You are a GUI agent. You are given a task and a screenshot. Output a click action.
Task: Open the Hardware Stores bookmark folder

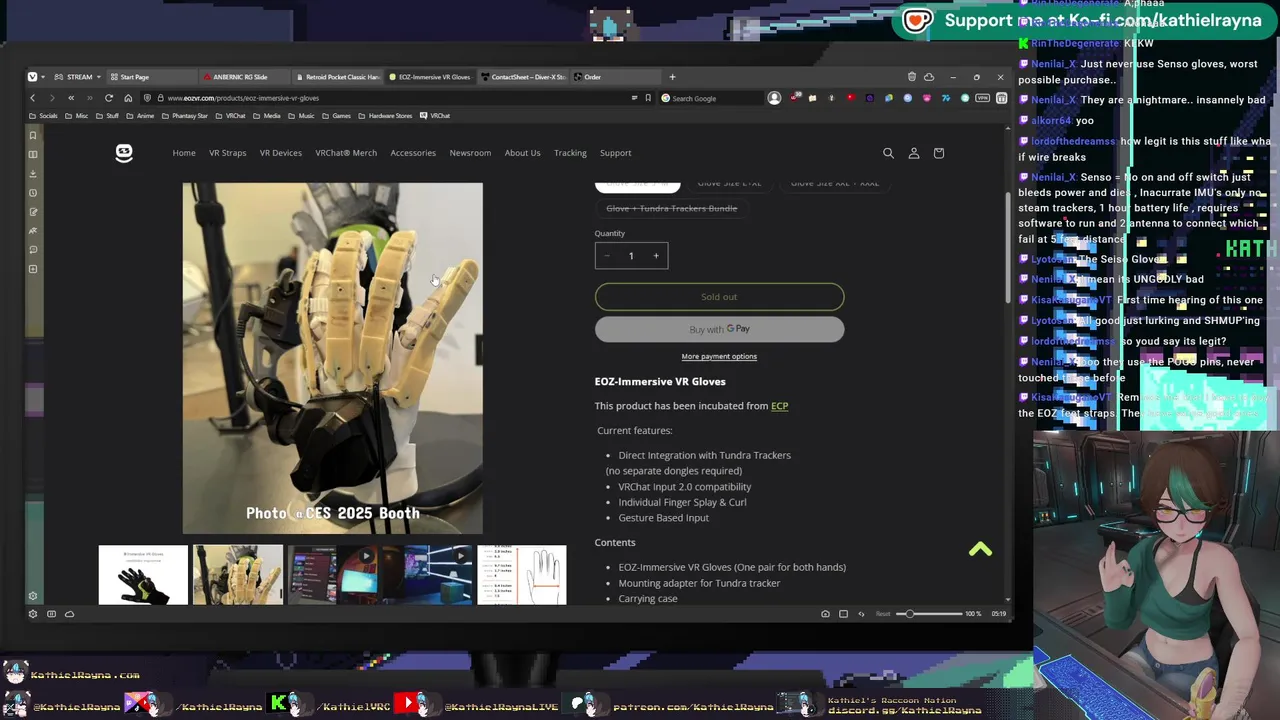(385, 116)
